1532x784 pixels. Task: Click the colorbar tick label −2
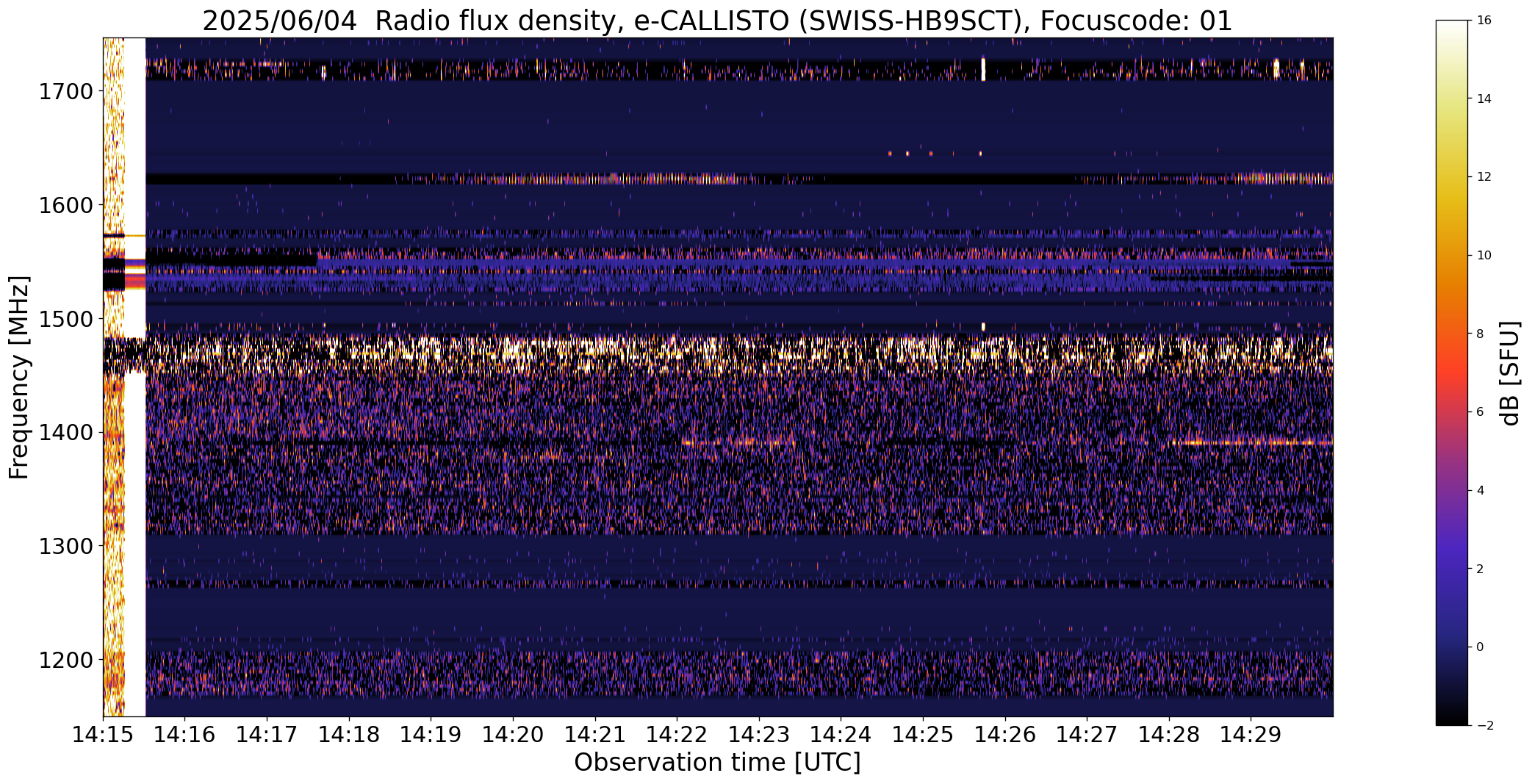coord(1484,726)
